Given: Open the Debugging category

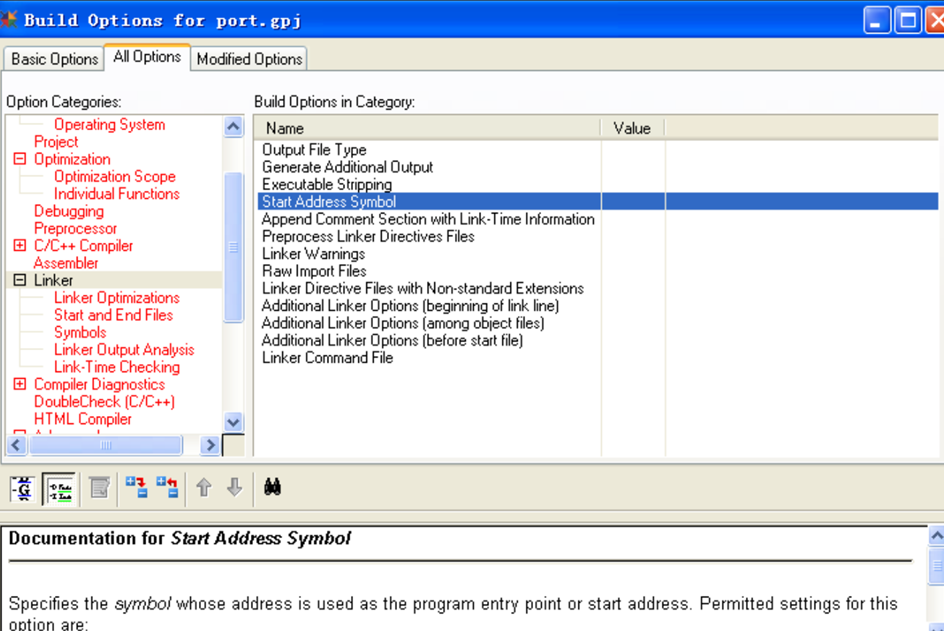Looking at the screenshot, I should point(69,211).
